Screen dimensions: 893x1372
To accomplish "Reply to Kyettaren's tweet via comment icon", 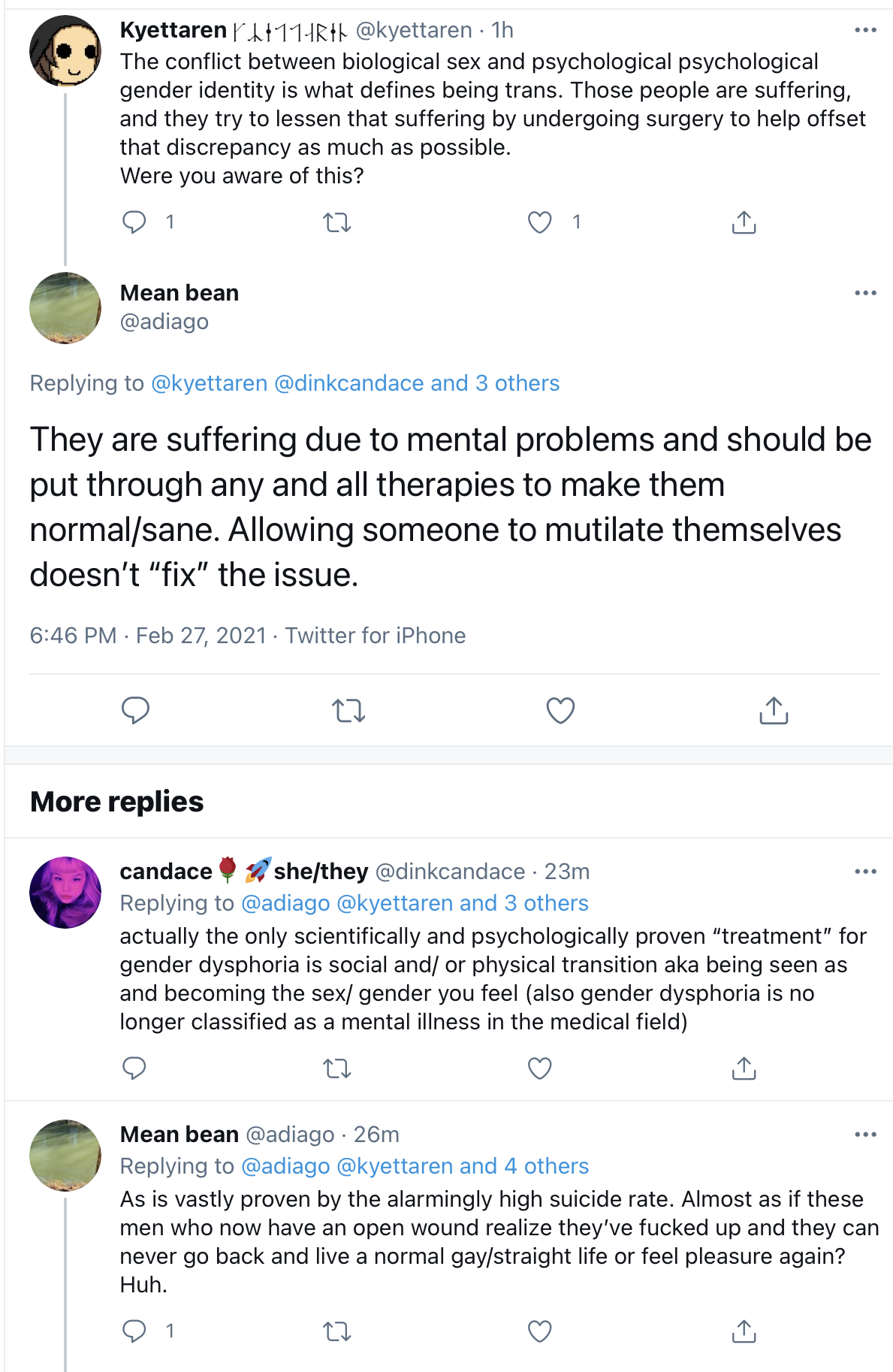I will pos(134,222).
